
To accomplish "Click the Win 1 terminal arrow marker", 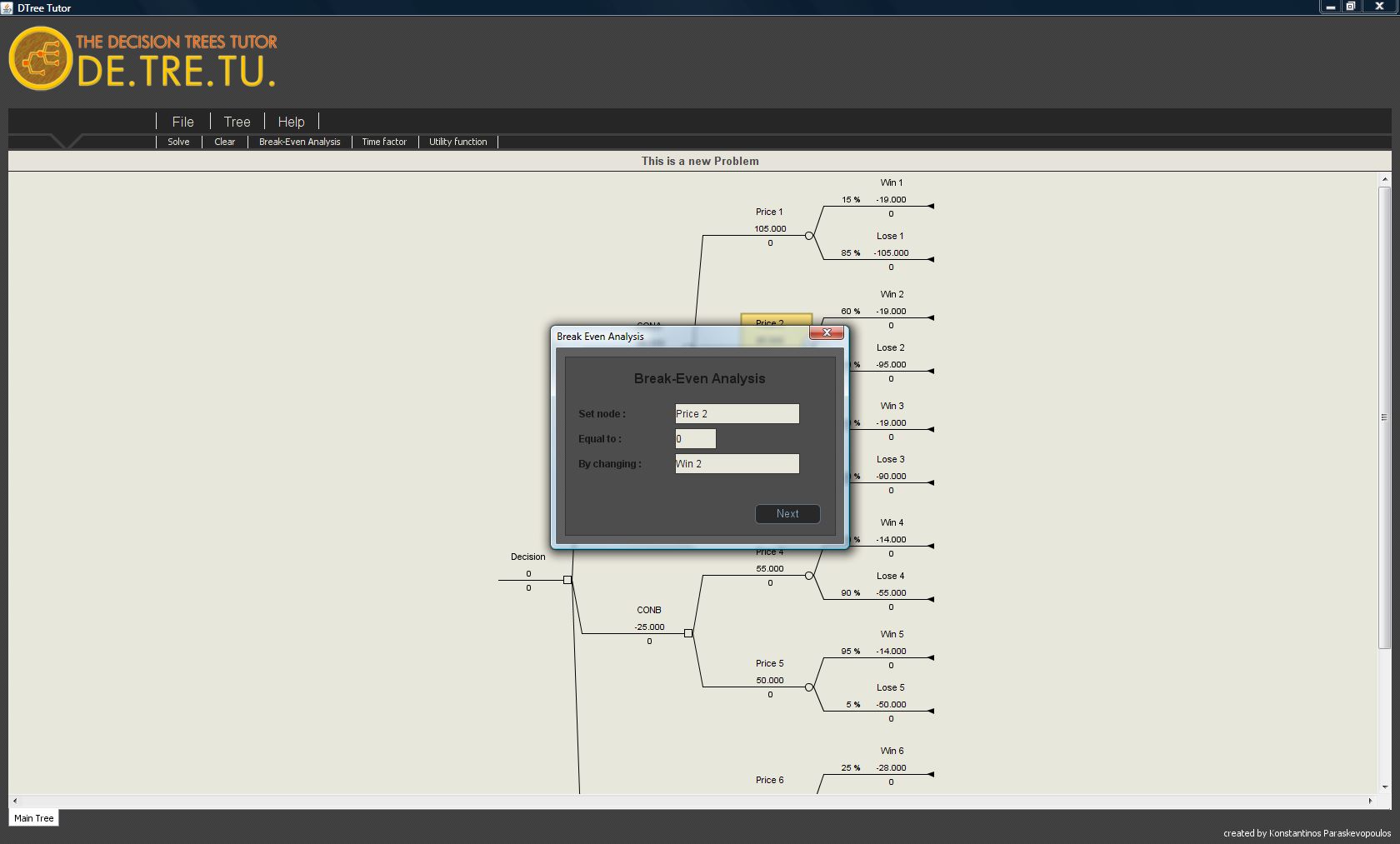I will click(x=931, y=206).
